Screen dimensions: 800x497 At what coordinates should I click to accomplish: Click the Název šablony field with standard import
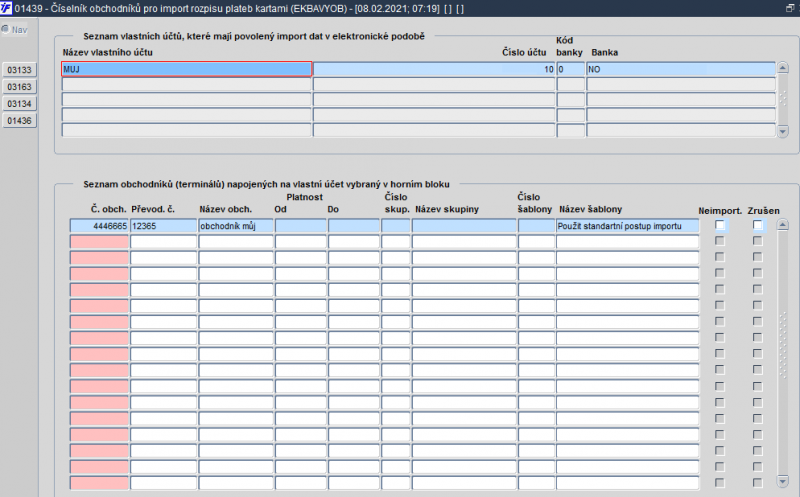pyautogui.click(x=627, y=226)
